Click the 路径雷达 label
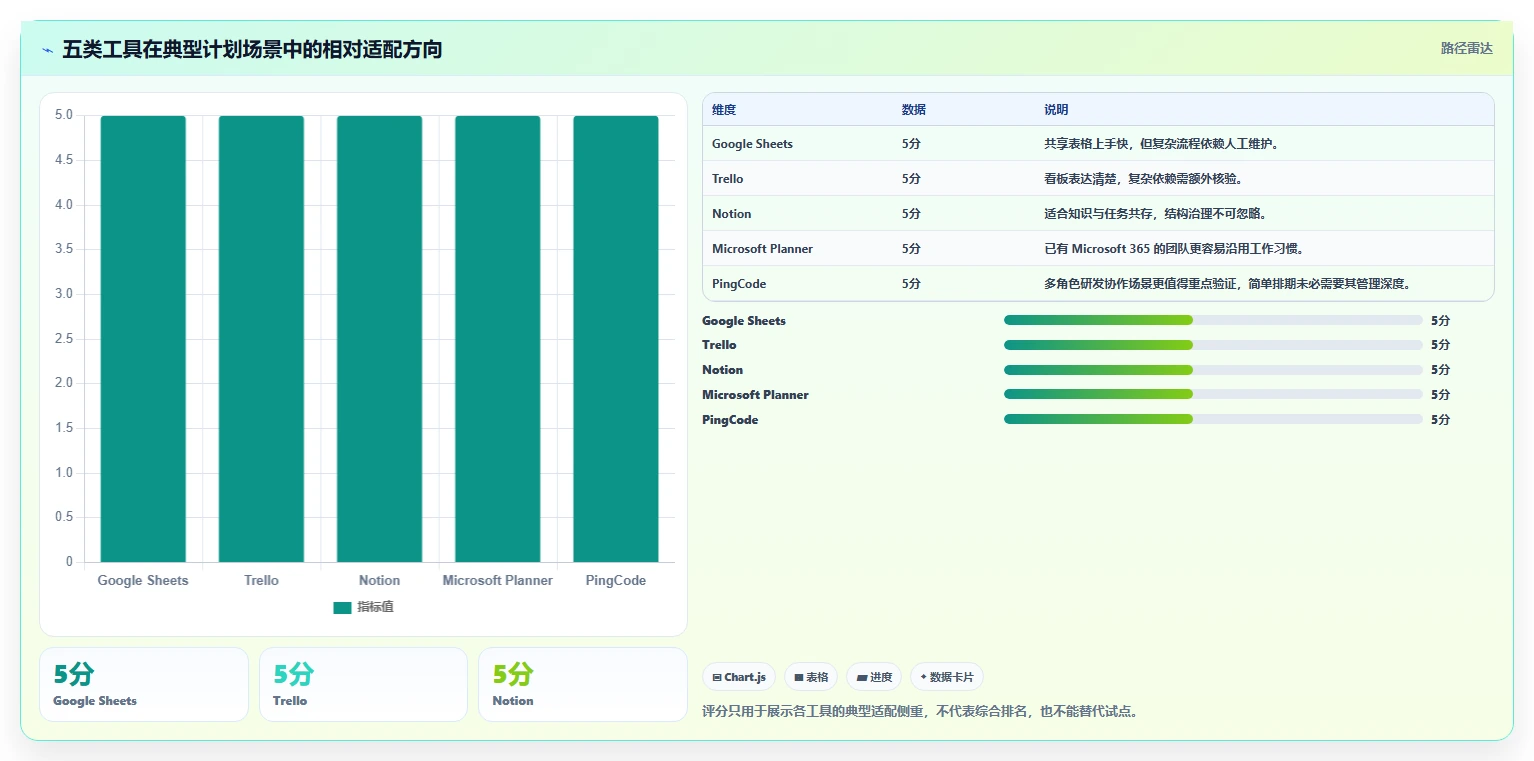The image size is (1534, 761). tap(1466, 48)
